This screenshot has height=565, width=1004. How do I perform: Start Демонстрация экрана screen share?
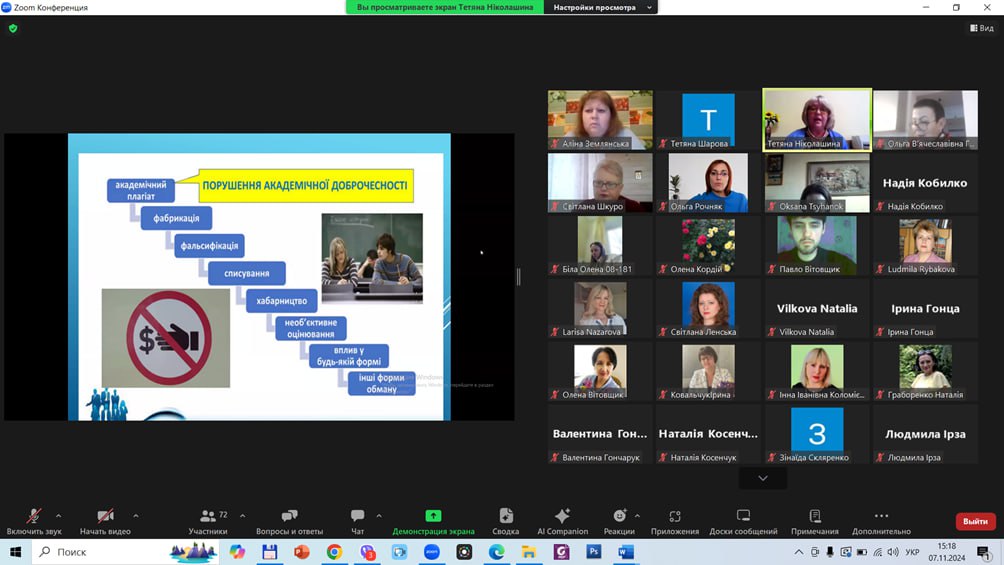pyautogui.click(x=433, y=521)
